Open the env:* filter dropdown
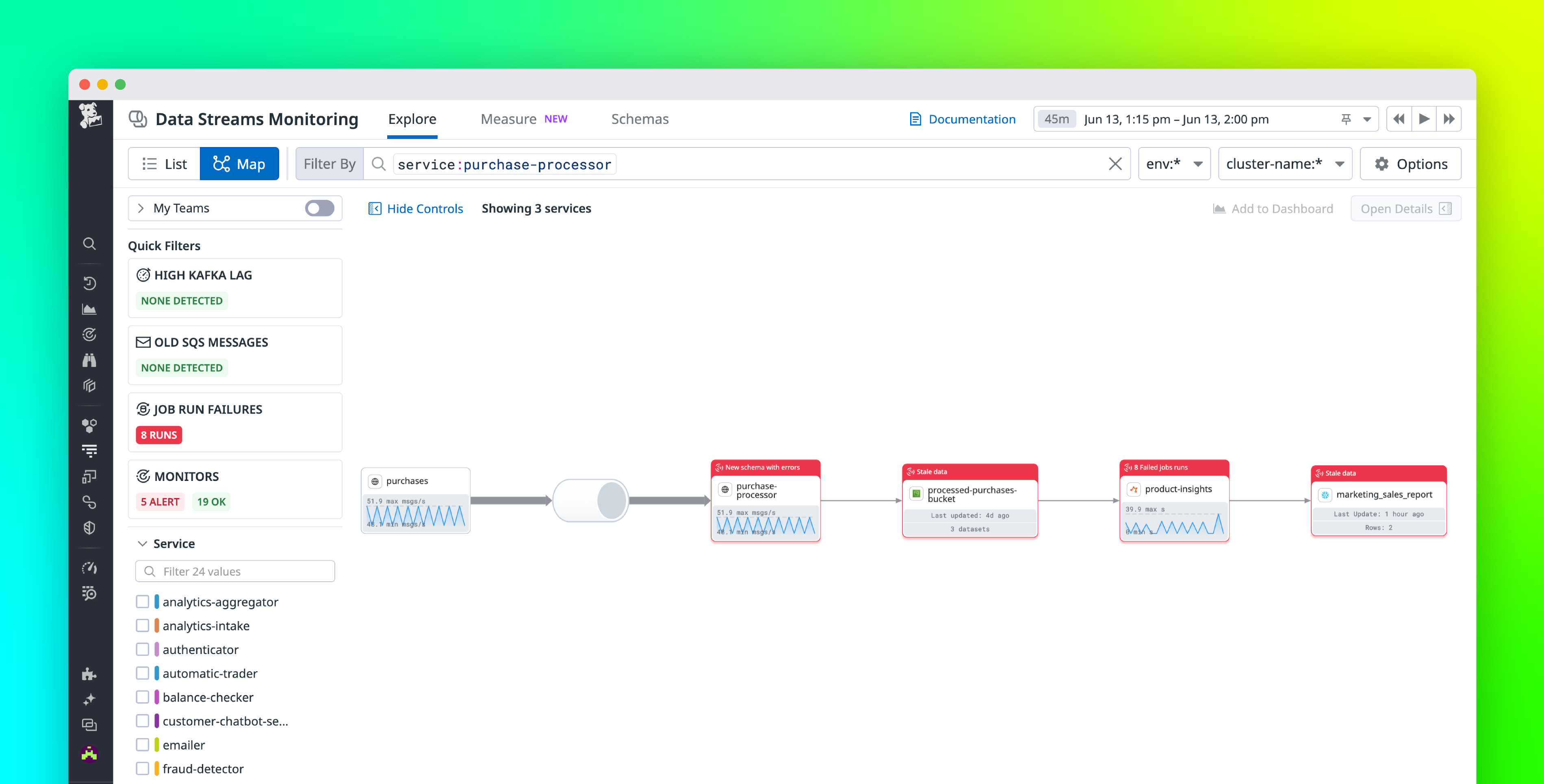 (x=1173, y=163)
